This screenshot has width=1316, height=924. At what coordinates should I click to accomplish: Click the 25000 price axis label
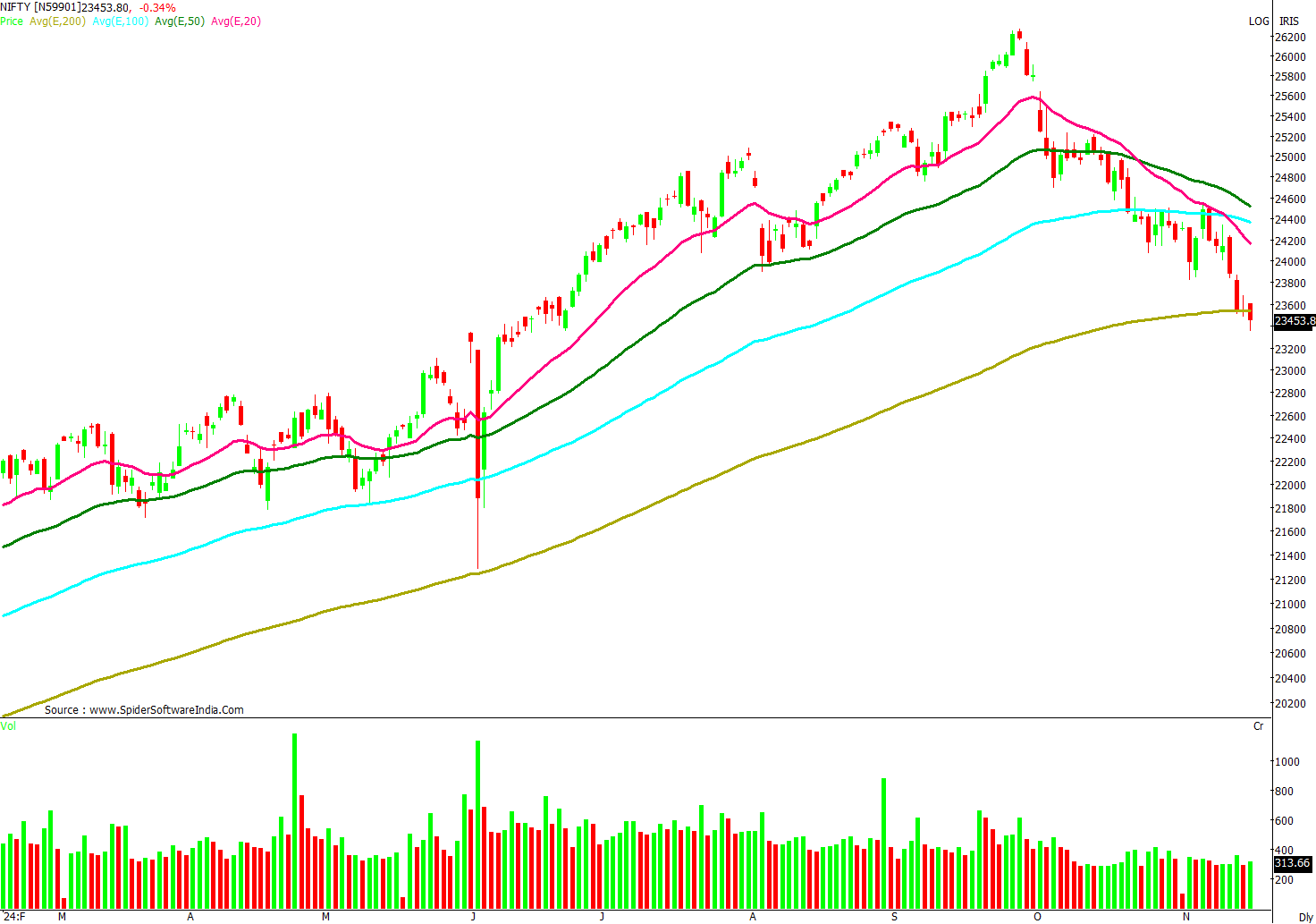(x=1289, y=157)
